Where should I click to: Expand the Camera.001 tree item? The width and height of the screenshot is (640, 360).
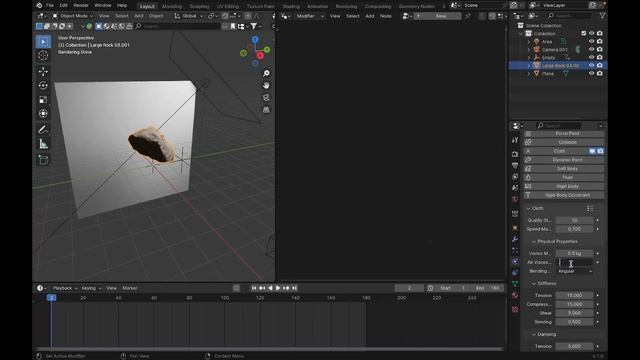click(529, 49)
